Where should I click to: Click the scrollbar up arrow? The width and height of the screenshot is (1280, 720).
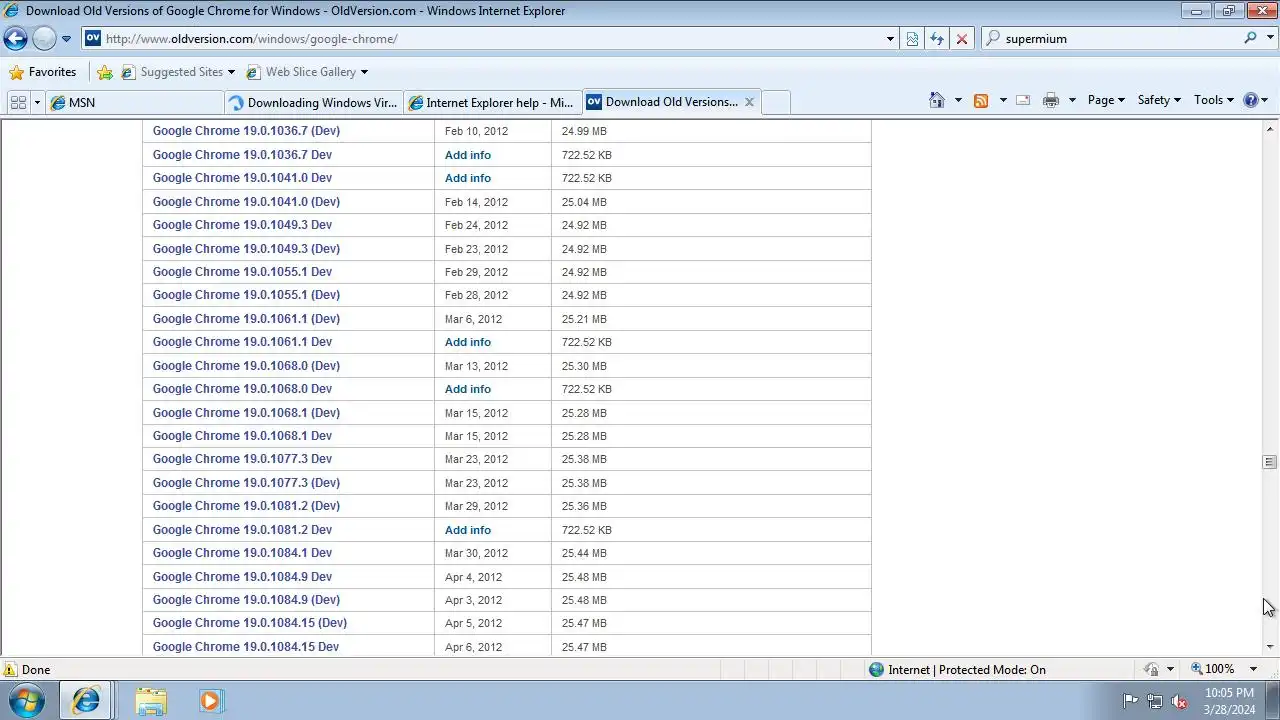coord(1270,127)
